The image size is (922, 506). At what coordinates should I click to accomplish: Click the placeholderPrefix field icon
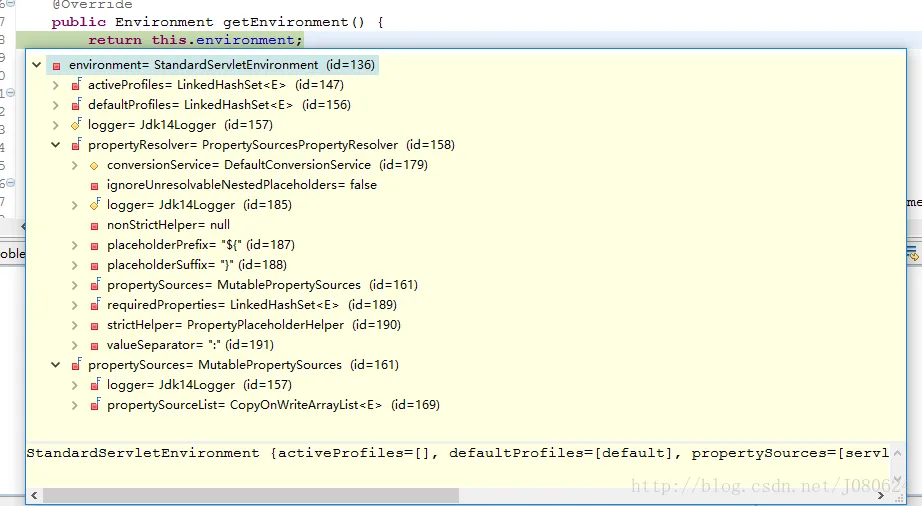[94, 246]
